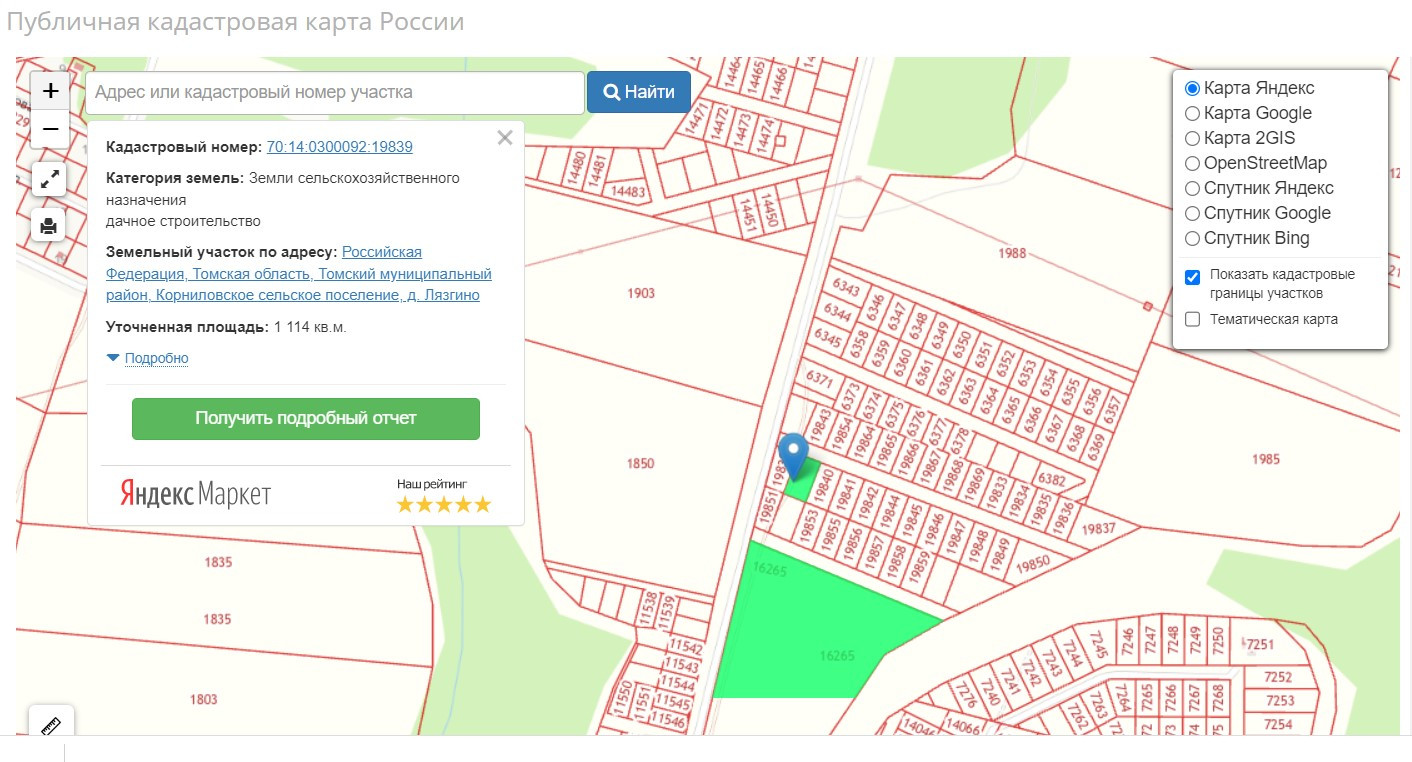Open cadastral number 70:14:0300092:19839 link
Viewport: 1412px width, 762px height.
click(339, 147)
